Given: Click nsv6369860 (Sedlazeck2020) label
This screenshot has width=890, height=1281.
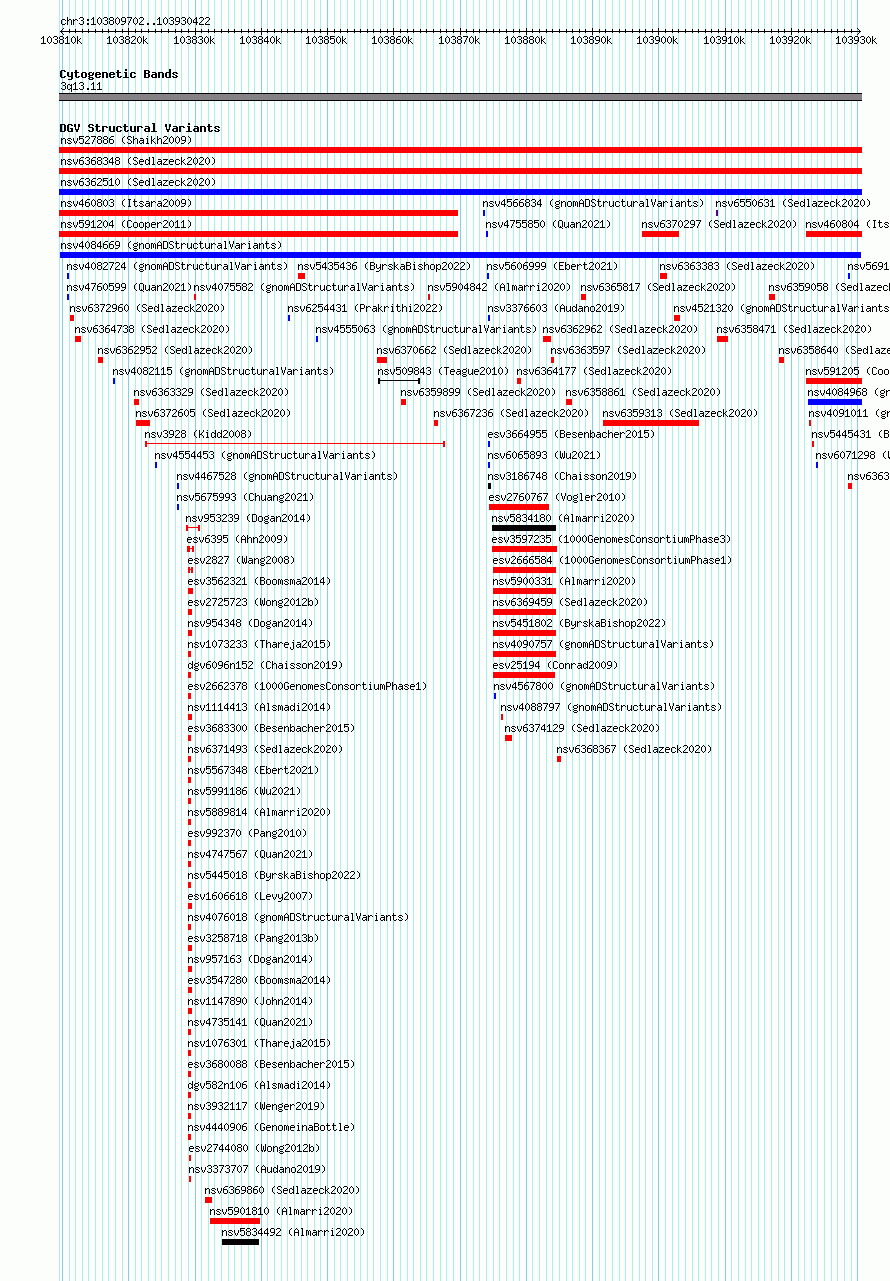Looking at the screenshot, I should tap(282, 1190).
